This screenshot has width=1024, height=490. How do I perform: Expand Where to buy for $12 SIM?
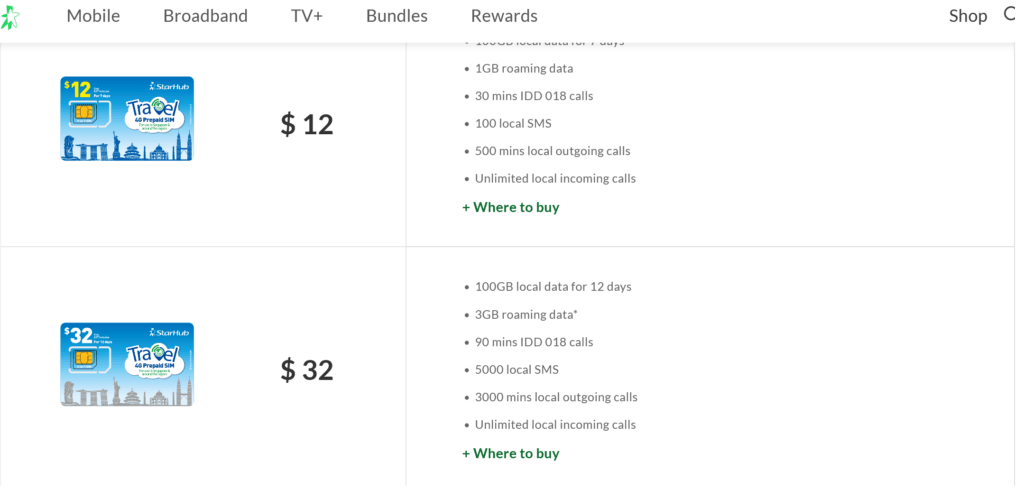pos(511,207)
